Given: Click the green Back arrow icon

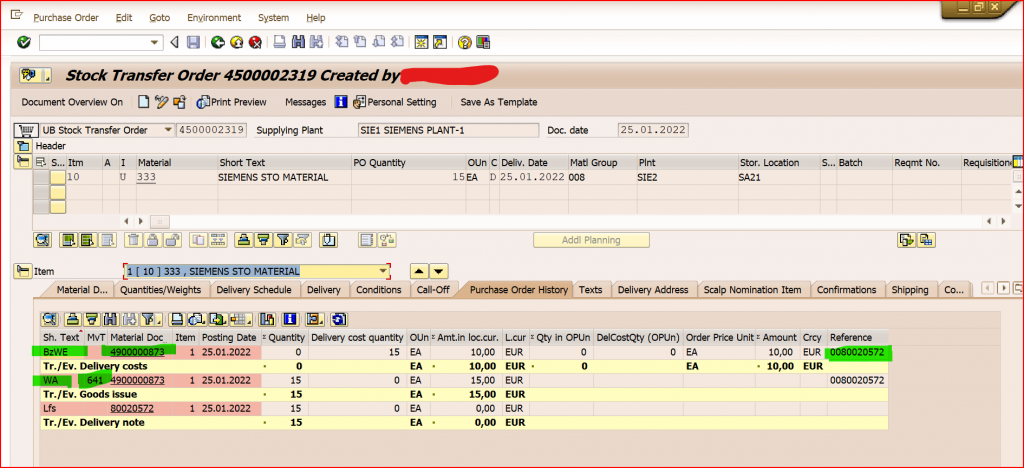Looking at the screenshot, I should (218, 42).
